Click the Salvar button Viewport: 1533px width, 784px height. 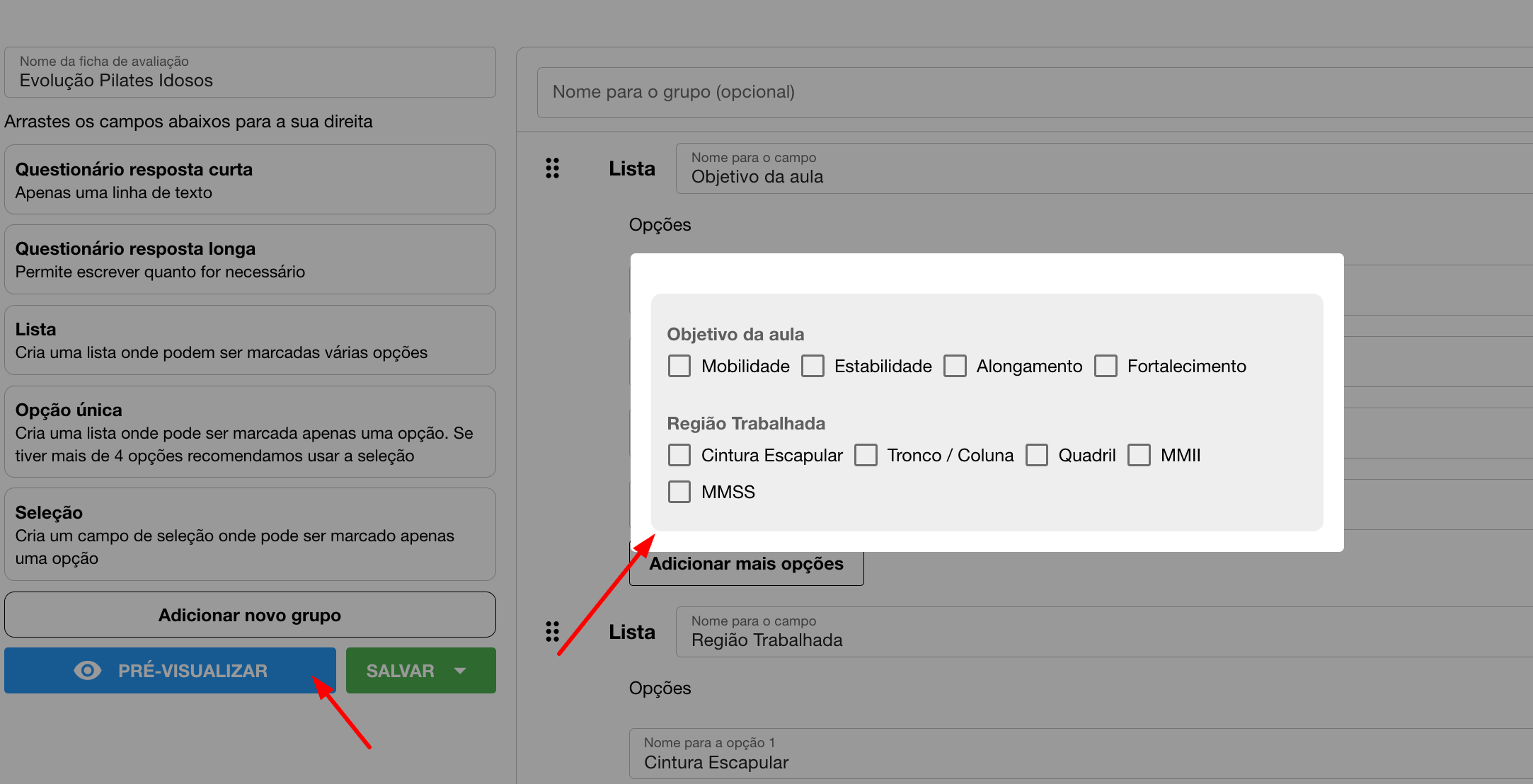[x=400, y=671]
